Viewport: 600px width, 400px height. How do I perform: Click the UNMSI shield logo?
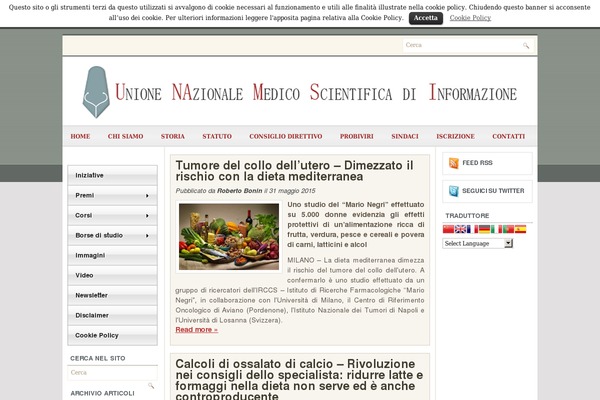[96, 92]
